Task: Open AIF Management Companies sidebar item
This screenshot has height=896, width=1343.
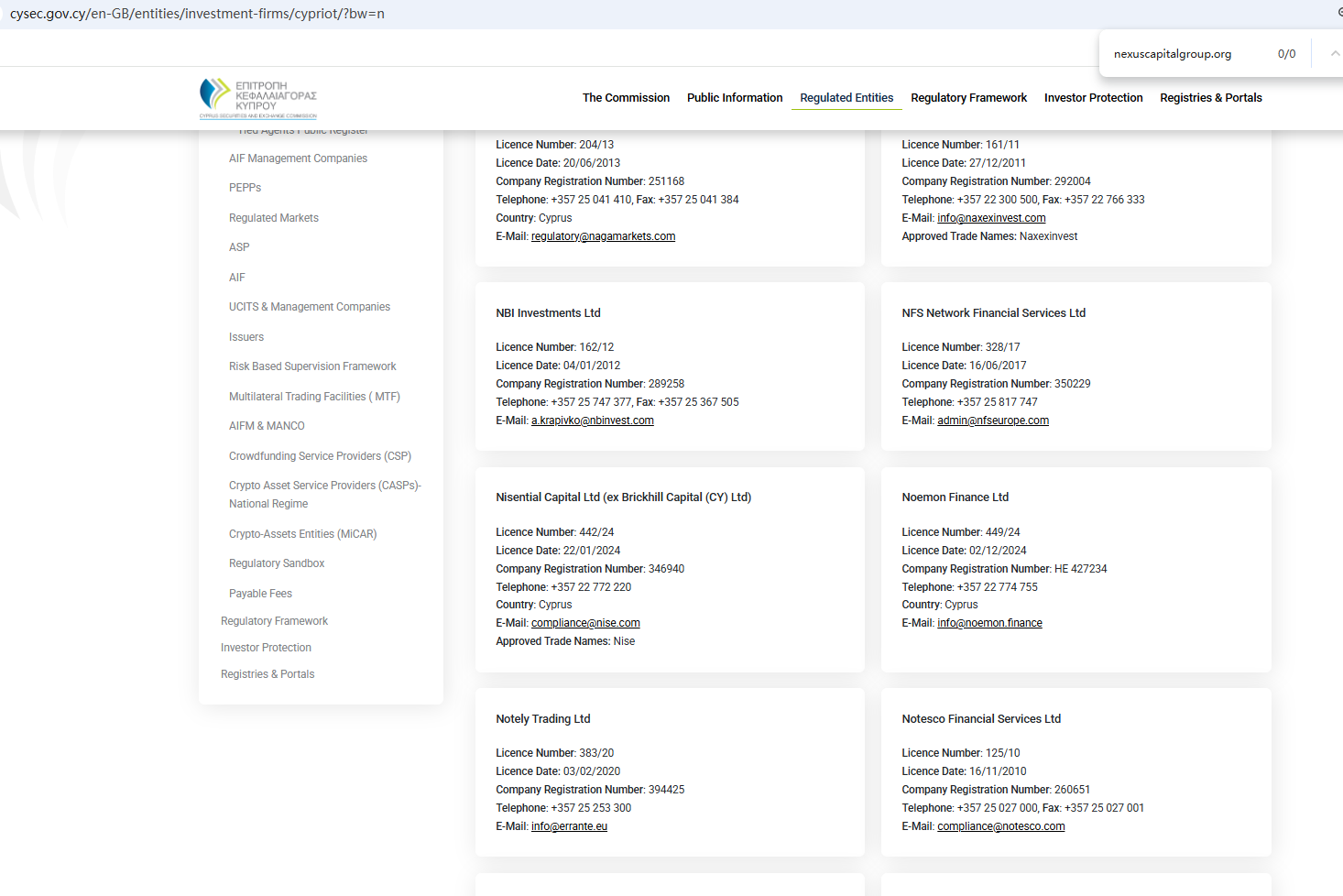Action: (x=298, y=158)
